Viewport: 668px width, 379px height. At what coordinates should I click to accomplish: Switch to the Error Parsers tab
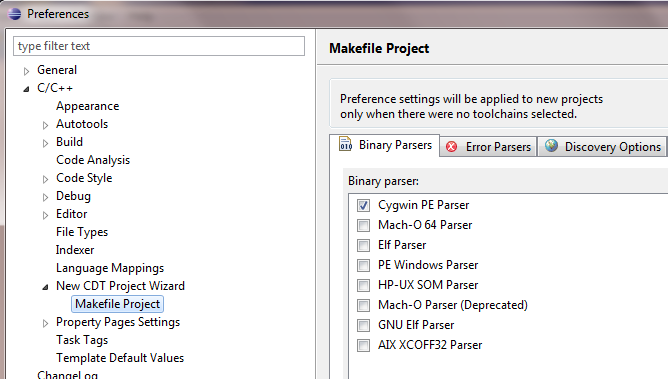point(488,147)
